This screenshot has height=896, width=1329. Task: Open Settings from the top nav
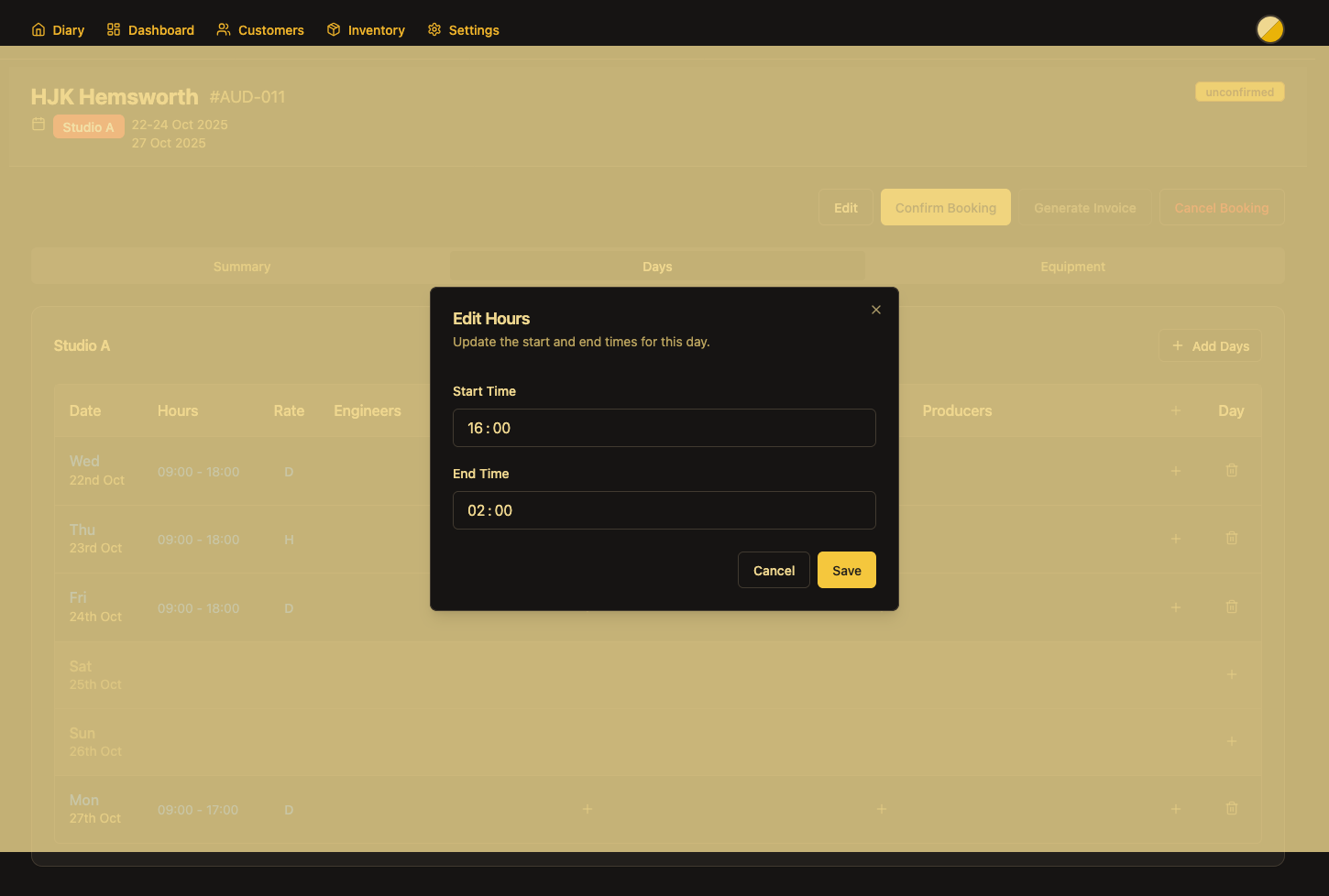click(x=463, y=30)
